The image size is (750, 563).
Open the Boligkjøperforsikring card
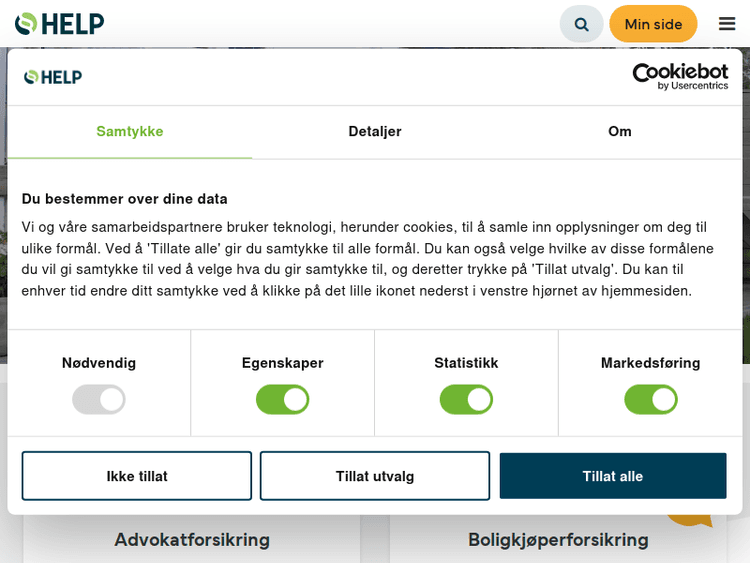(x=558, y=540)
